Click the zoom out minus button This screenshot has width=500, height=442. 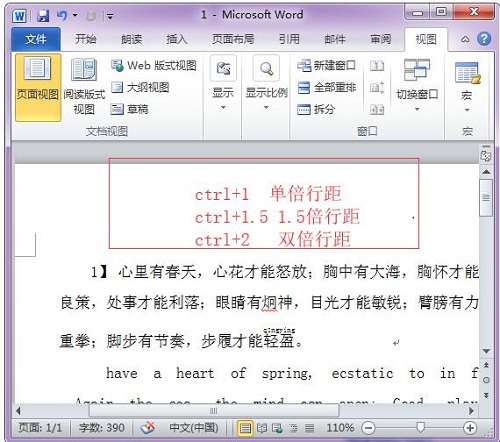pos(368,428)
